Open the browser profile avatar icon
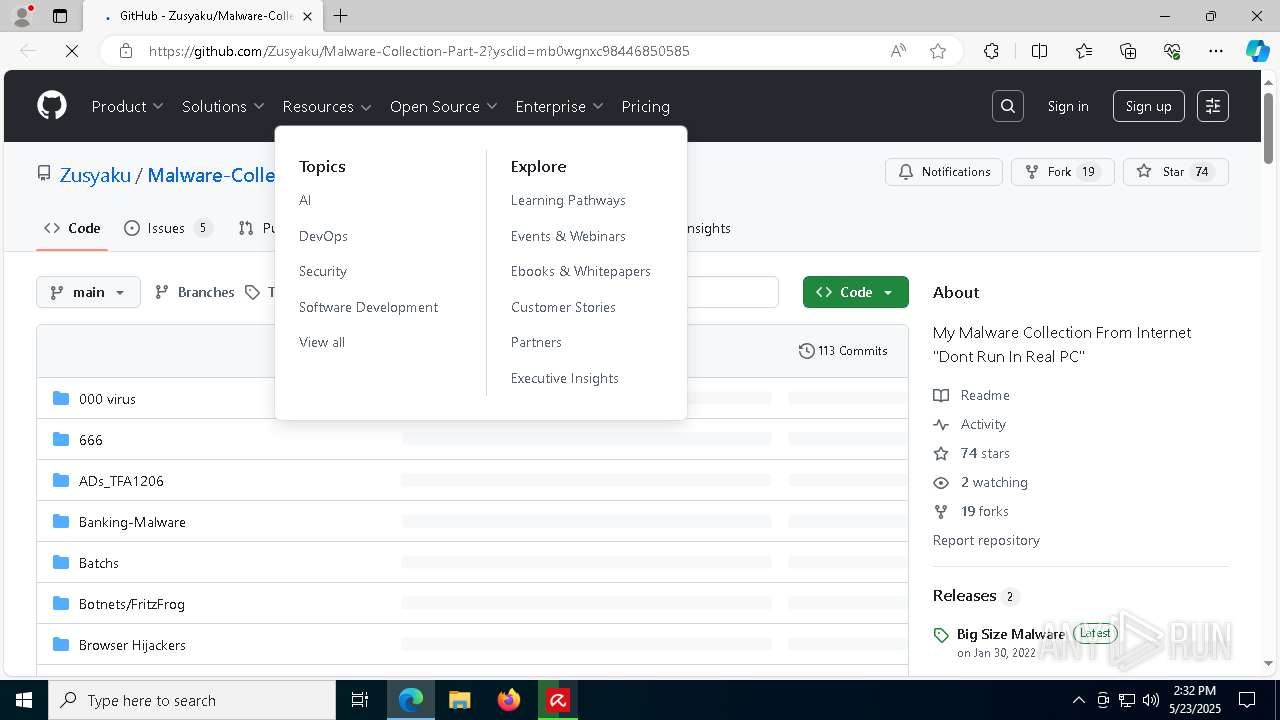This screenshot has height=720, width=1280. 22,16
